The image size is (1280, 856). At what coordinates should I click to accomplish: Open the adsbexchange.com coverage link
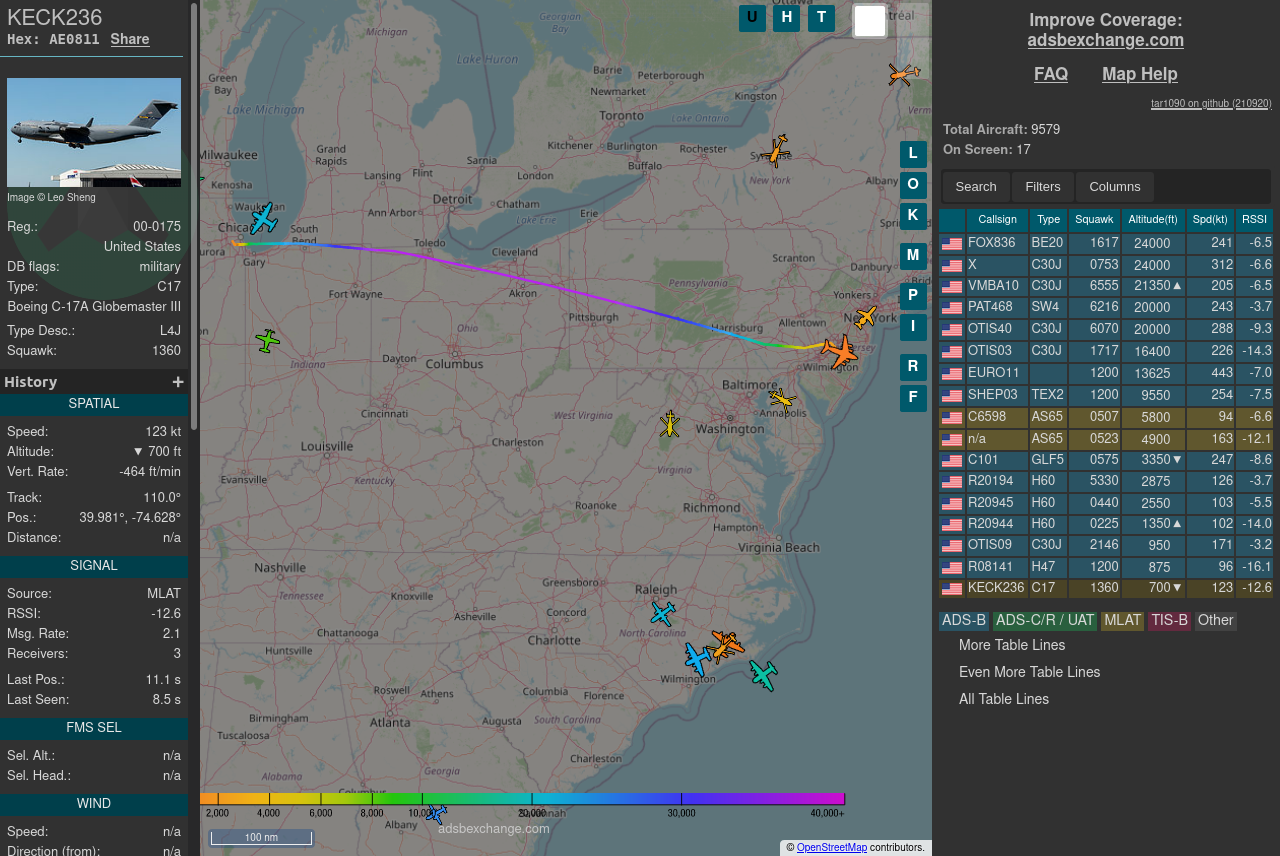coord(1105,41)
